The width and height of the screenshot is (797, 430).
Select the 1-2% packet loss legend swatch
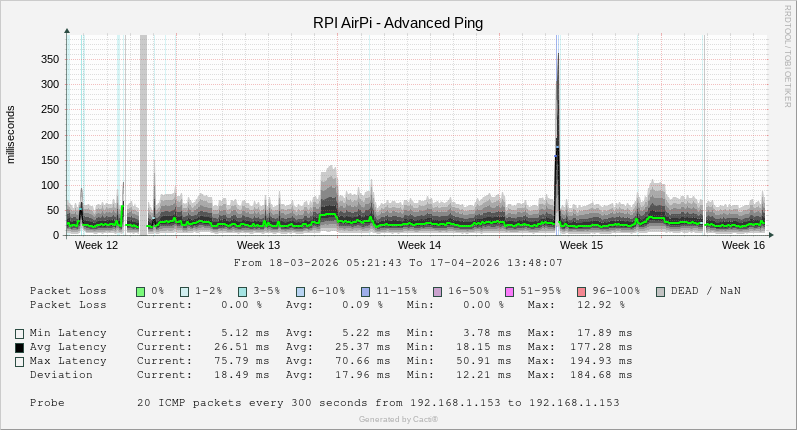pyautogui.click(x=184, y=291)
